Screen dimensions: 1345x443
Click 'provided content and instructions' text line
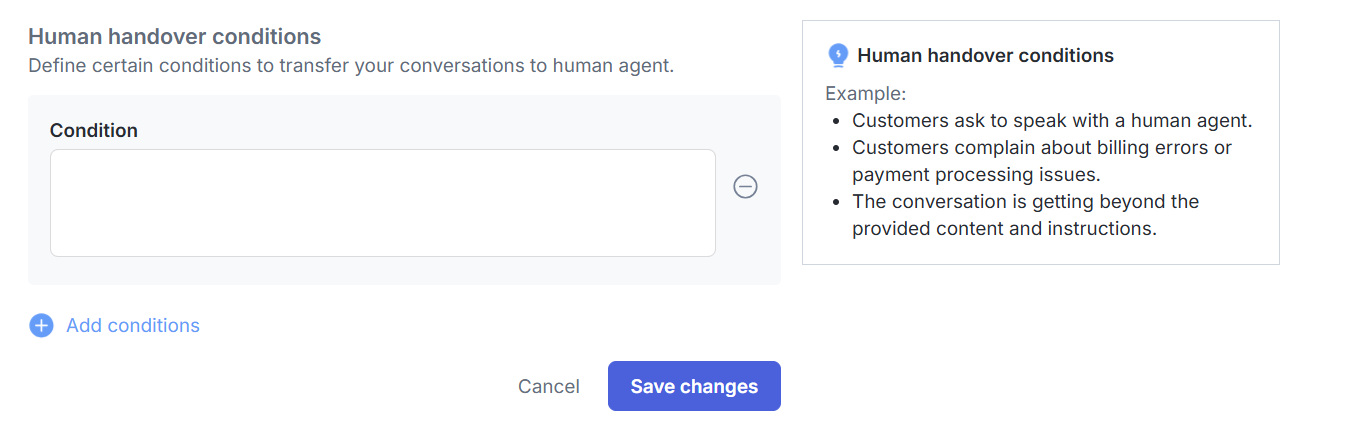pyautogui.click(x=1004, y=229)
